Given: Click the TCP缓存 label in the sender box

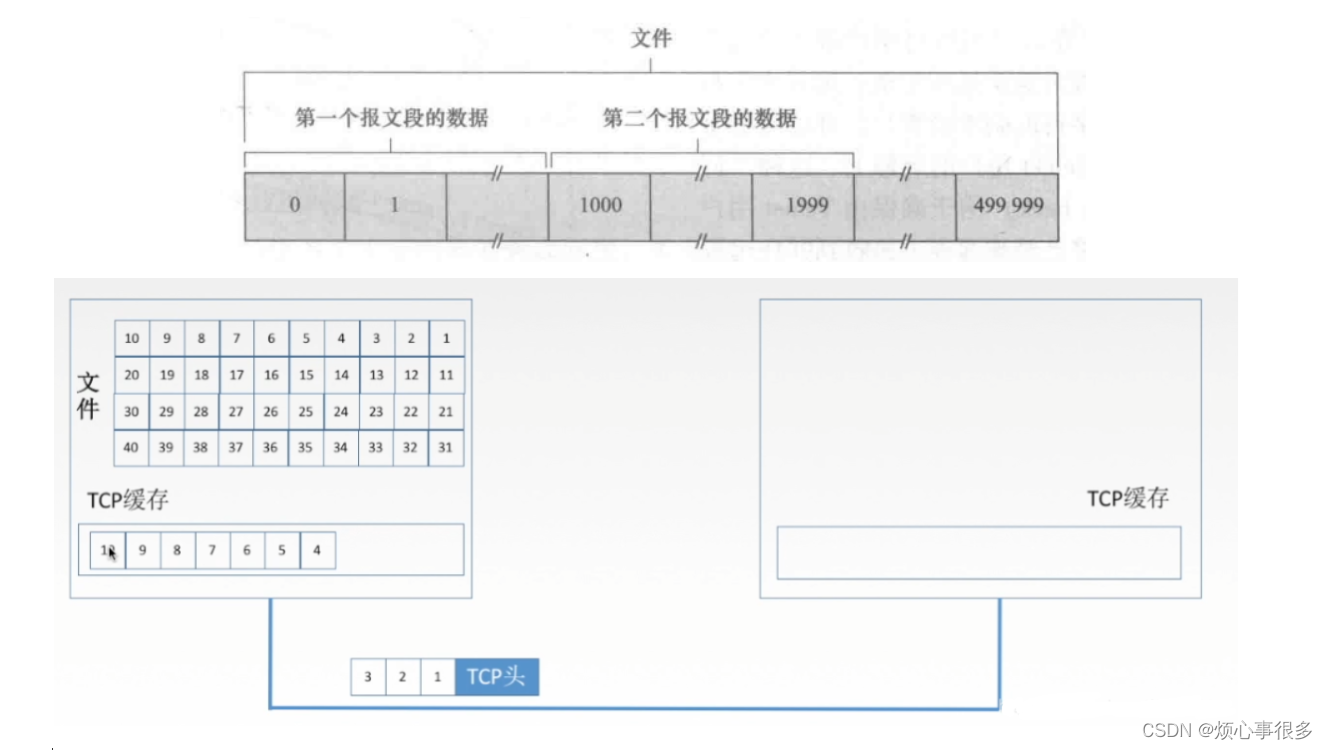Looking at the screenshot, I should (x=128, y=500).
